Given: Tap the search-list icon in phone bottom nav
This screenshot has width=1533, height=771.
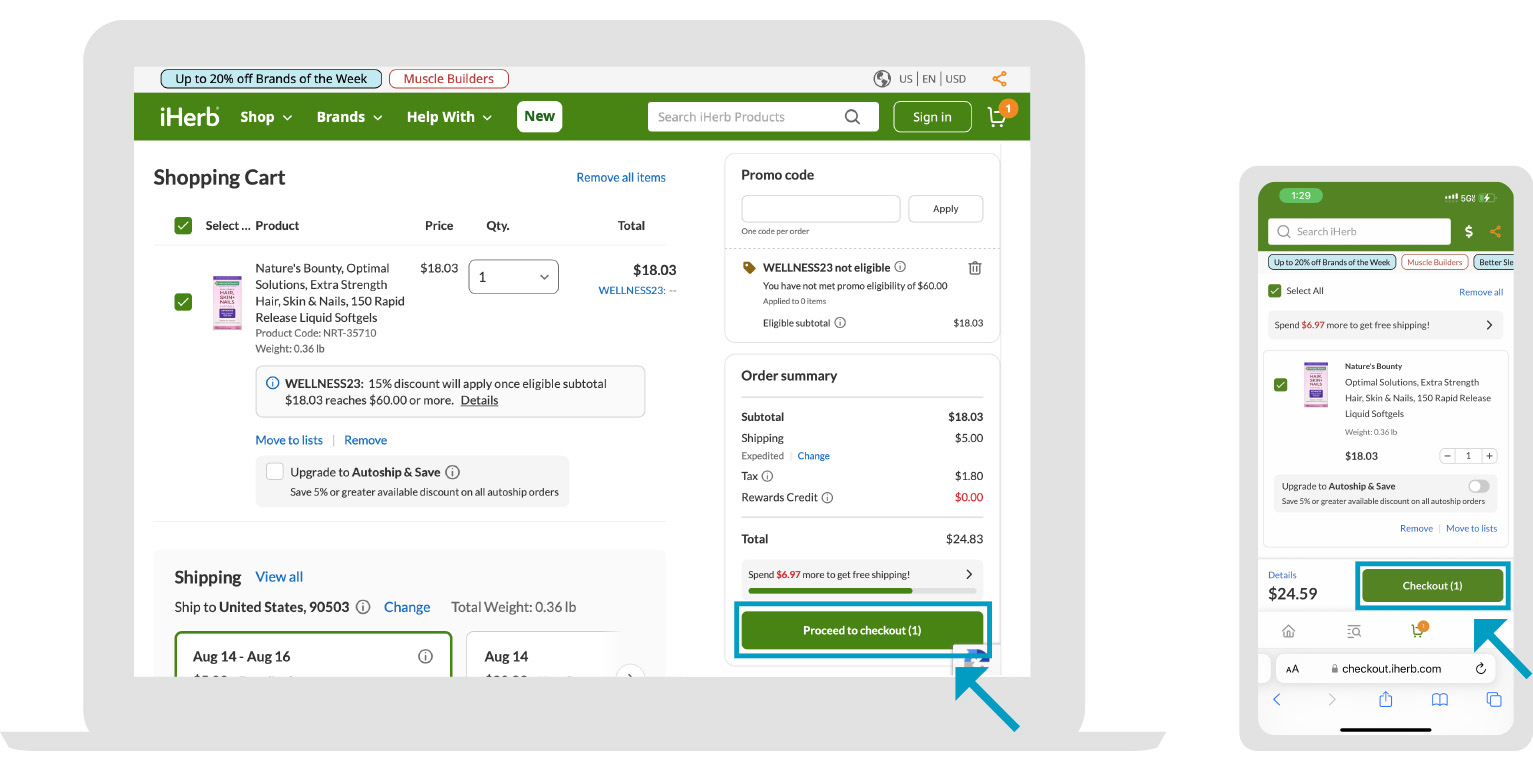Looking at the screenshot, I should pyautogui.click(x=1354, y=631).
